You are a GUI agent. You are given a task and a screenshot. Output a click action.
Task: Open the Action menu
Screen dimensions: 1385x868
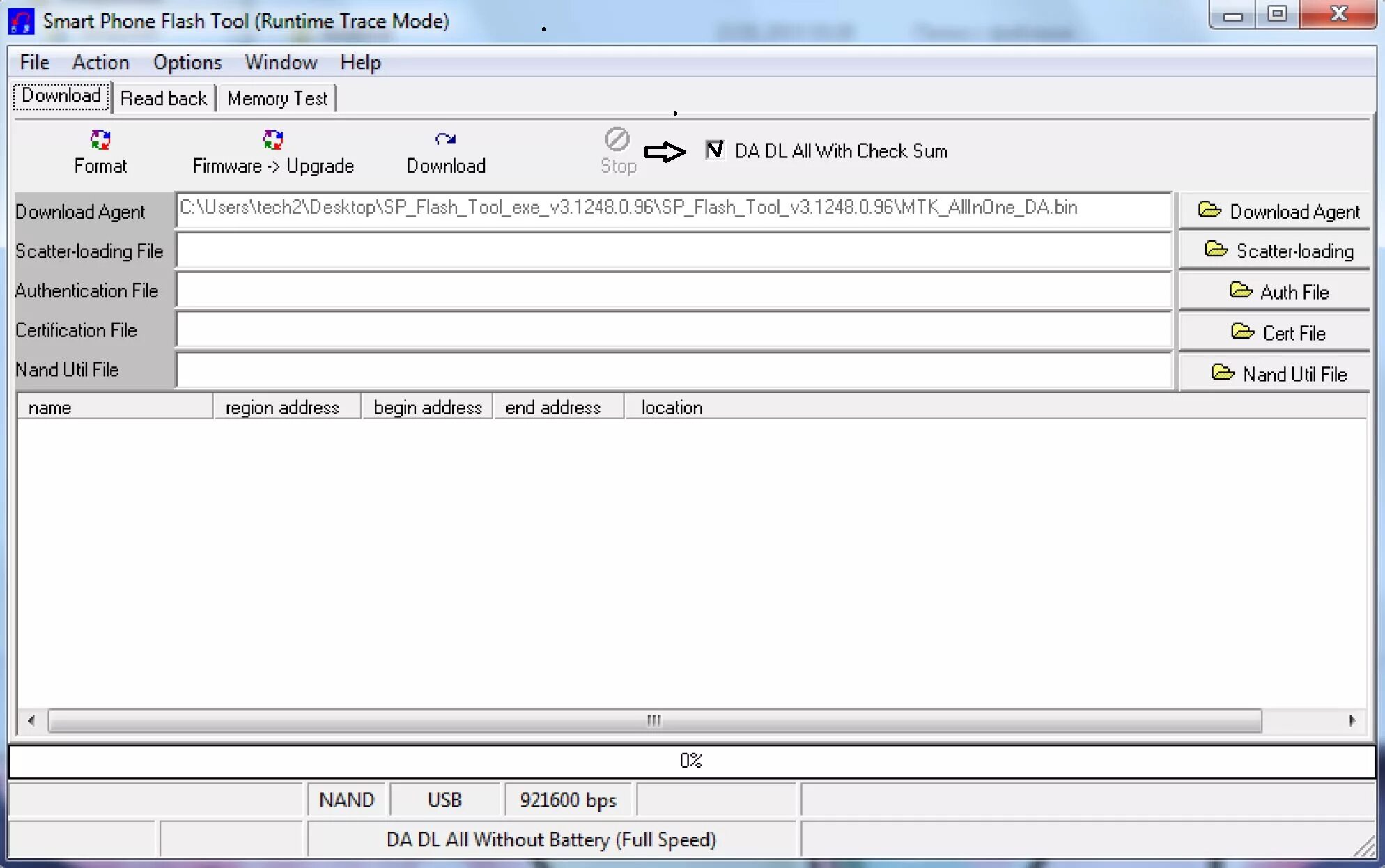(x=100, y=63)
